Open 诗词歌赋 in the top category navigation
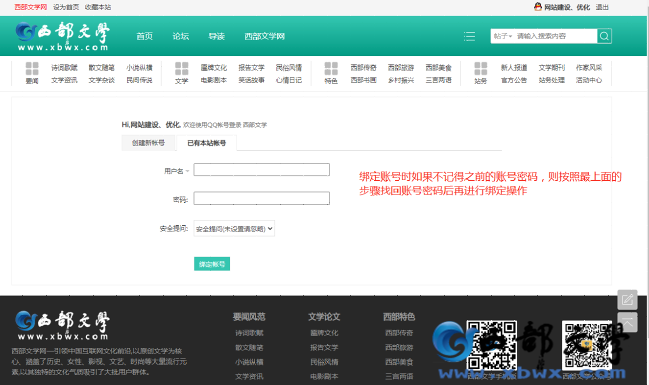The image size is (649, 385). coord(64,67)
